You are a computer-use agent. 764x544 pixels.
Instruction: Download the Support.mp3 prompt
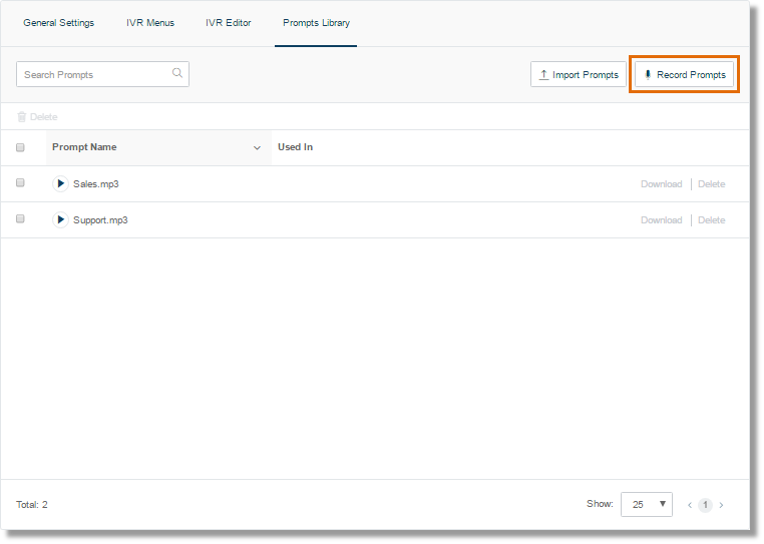(x=661, y=220)
